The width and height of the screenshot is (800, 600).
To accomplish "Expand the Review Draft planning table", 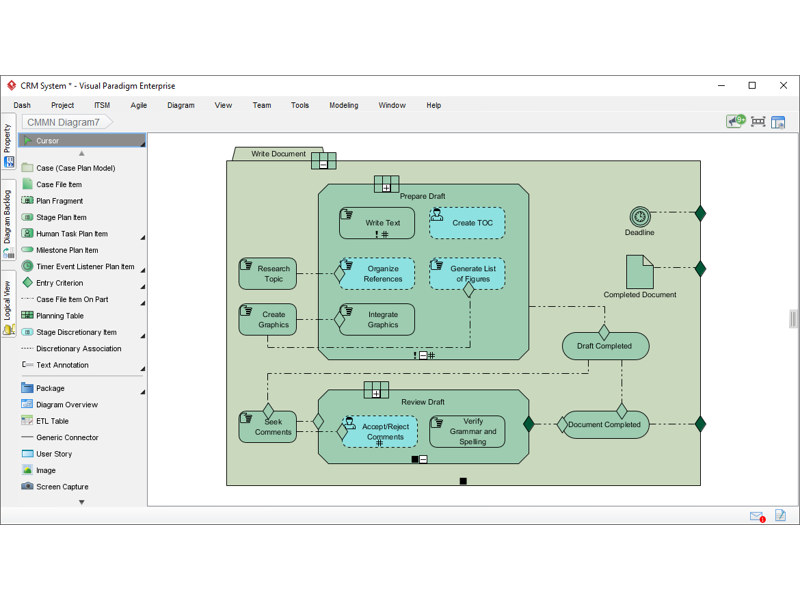I will click(x=376, y=393).
